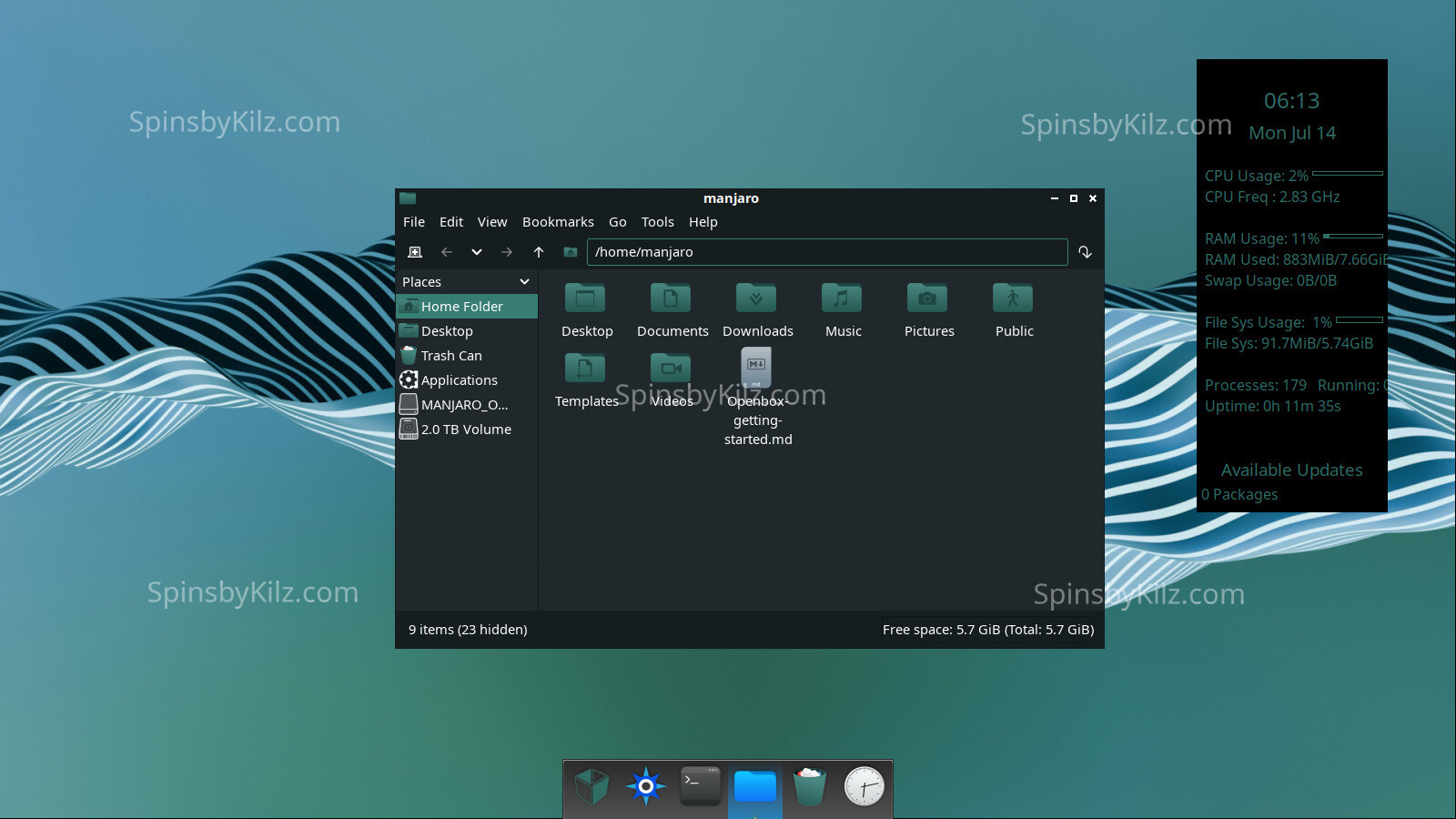Select the Documents folder icon
Image resolution: width=1456 pixels, height=819 pixels.
(x=671, y=298)
